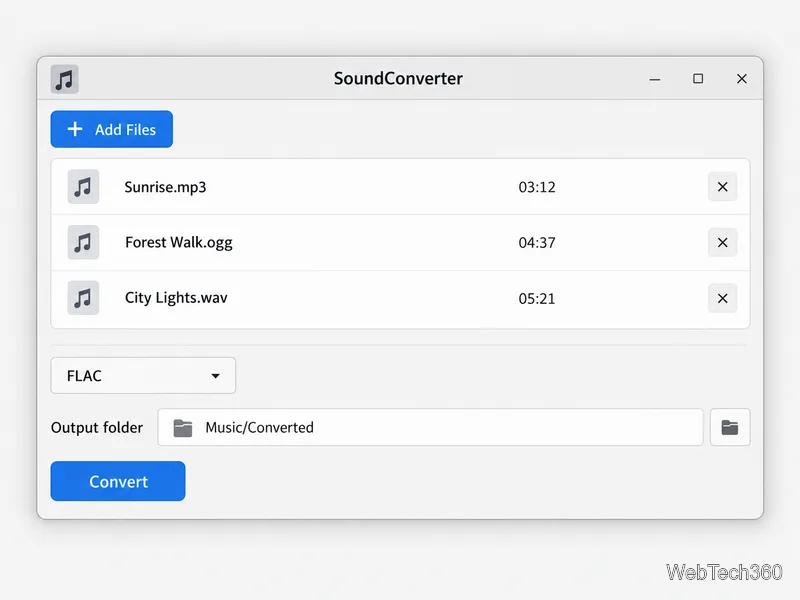Select the Forest Walk.ogg file name
The height and width of the screenshot is (600, 800).
179,242
